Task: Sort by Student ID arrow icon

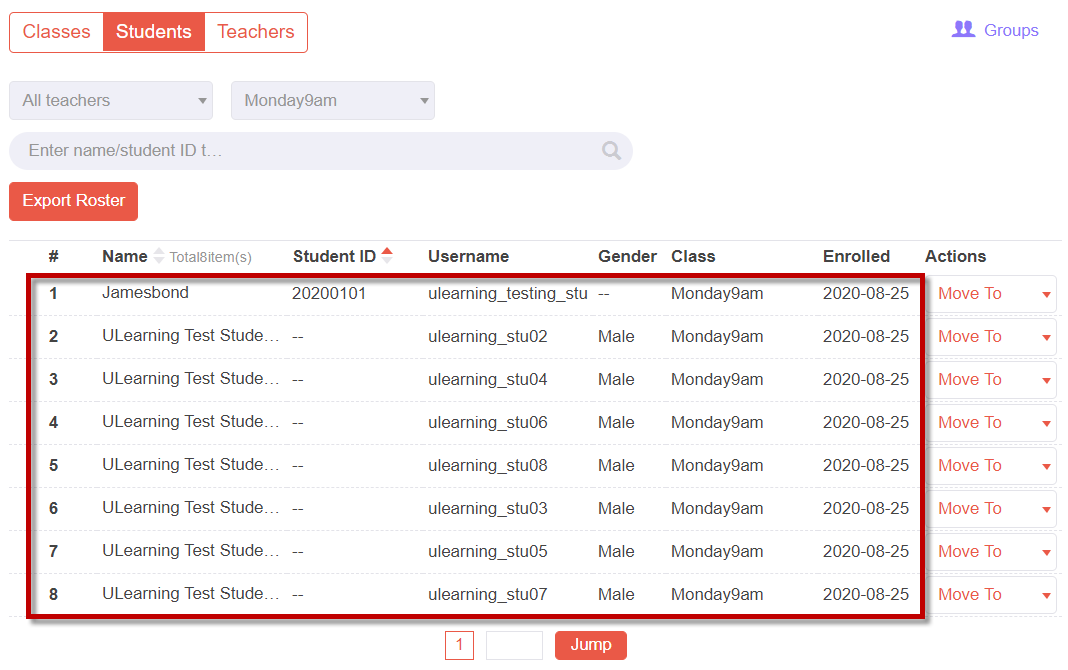Action: (x=387, y=255)
